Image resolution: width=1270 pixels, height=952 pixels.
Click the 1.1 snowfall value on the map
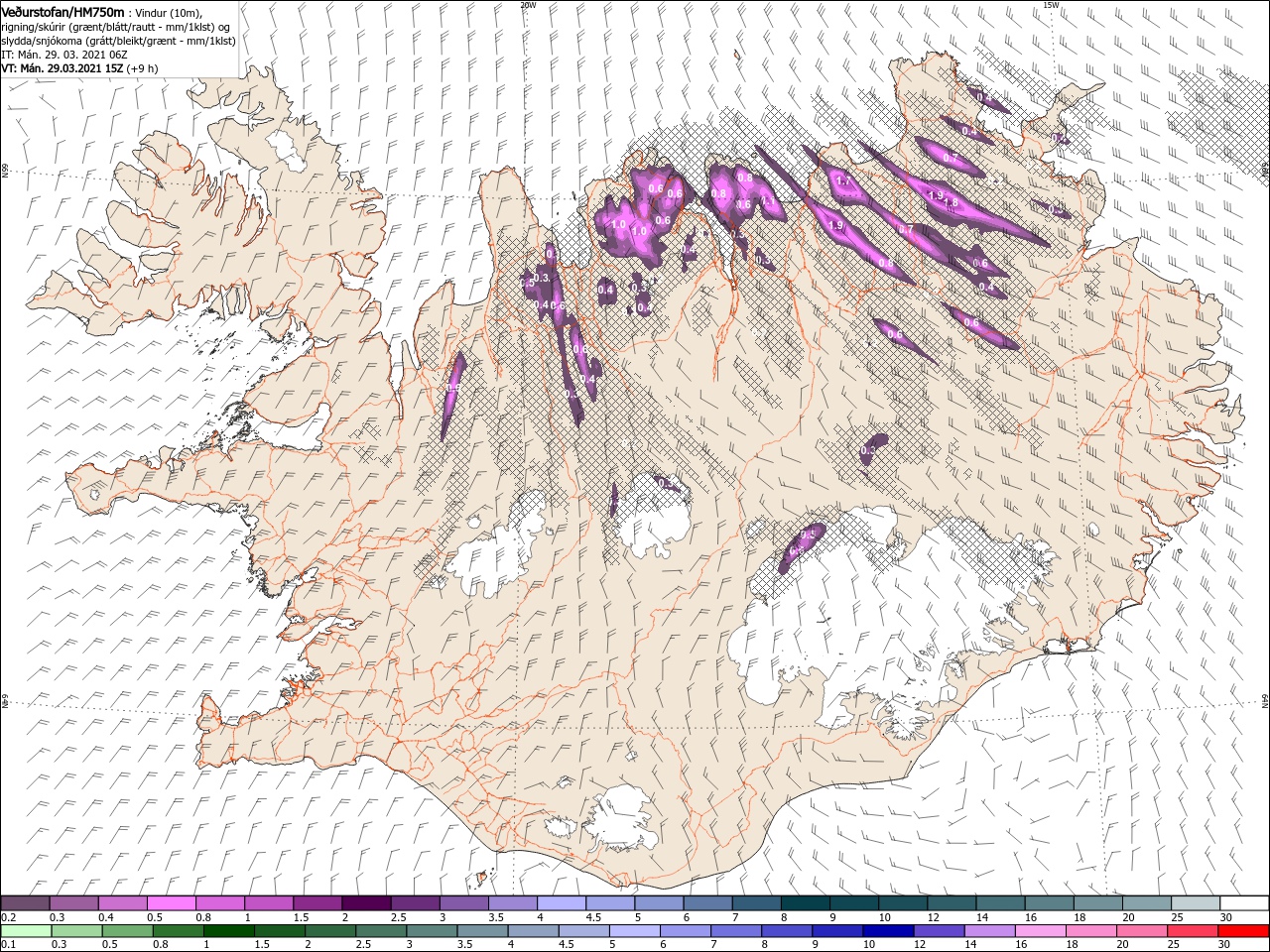click(x=768, y=202)
